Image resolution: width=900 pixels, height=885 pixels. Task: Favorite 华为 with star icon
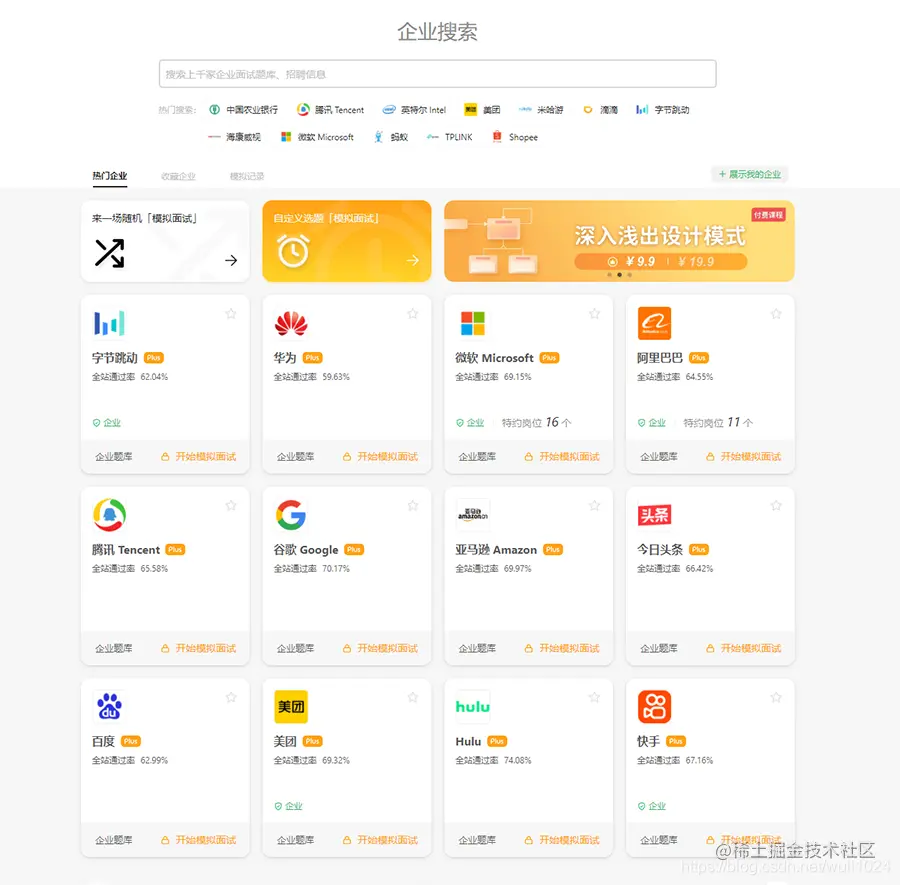[413, 313]
